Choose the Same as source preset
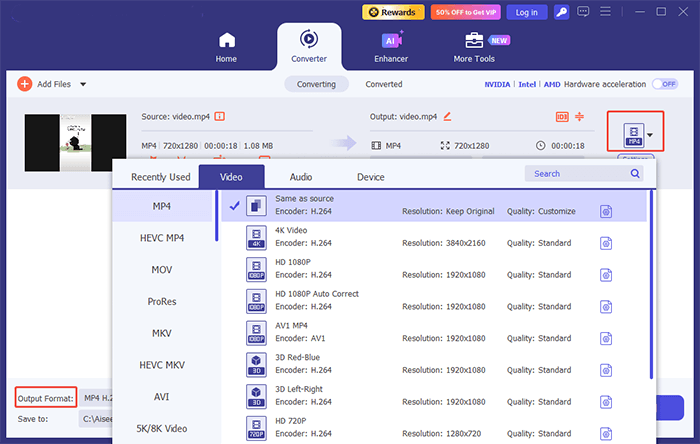This screenshot has width=700, height=444. pyautogui.click(x=434, y=205)
